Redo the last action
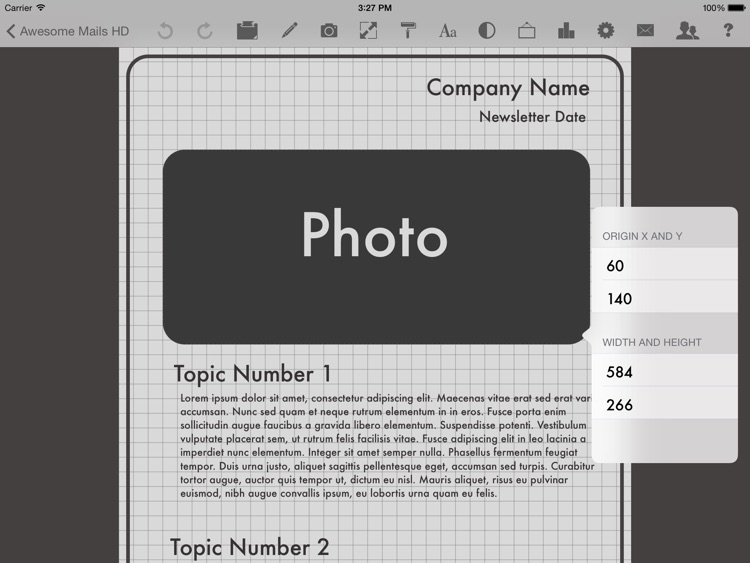 click(205, 31)
